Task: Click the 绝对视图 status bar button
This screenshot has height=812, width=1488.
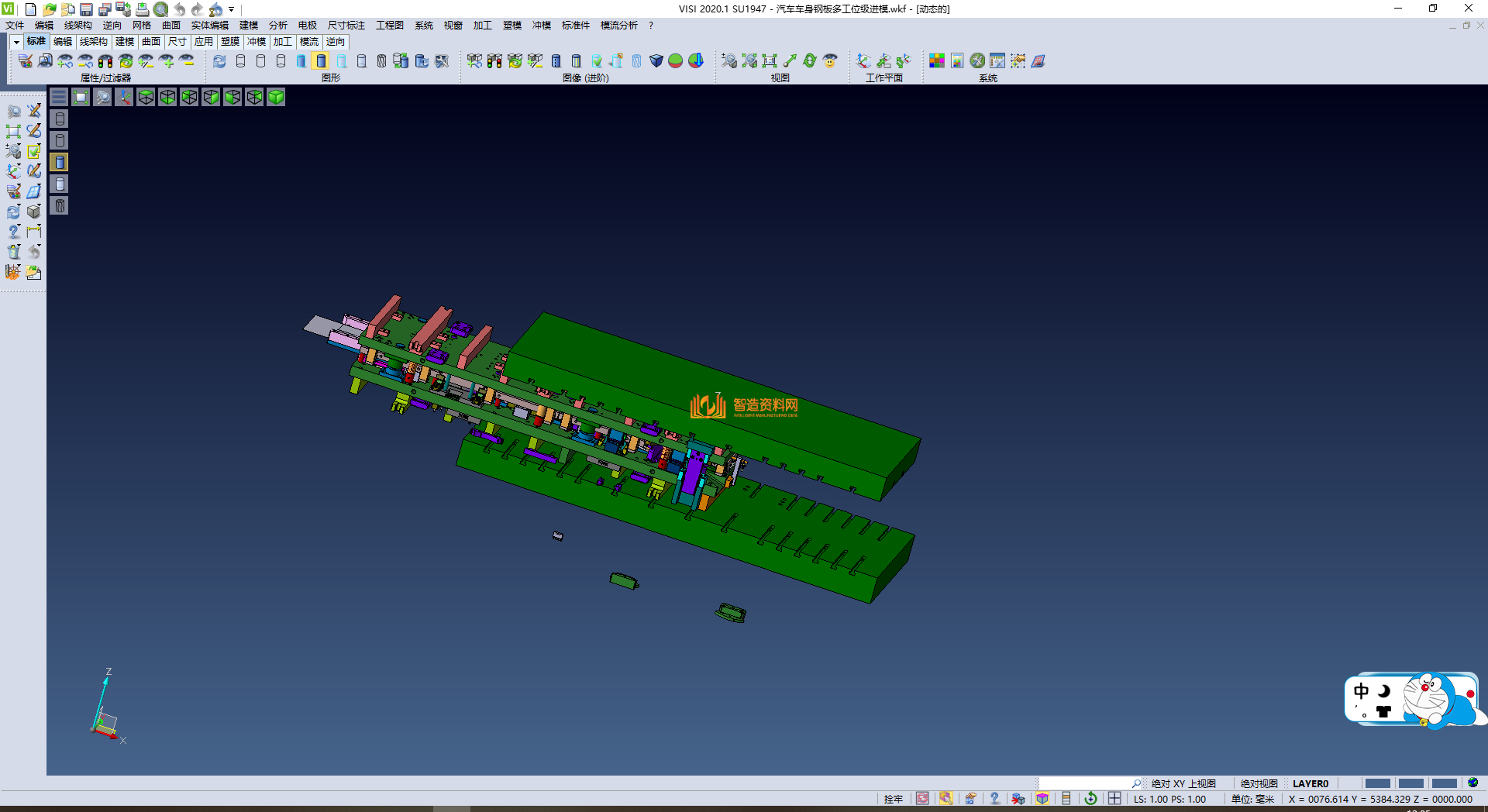Action: tap(1259, 783)
